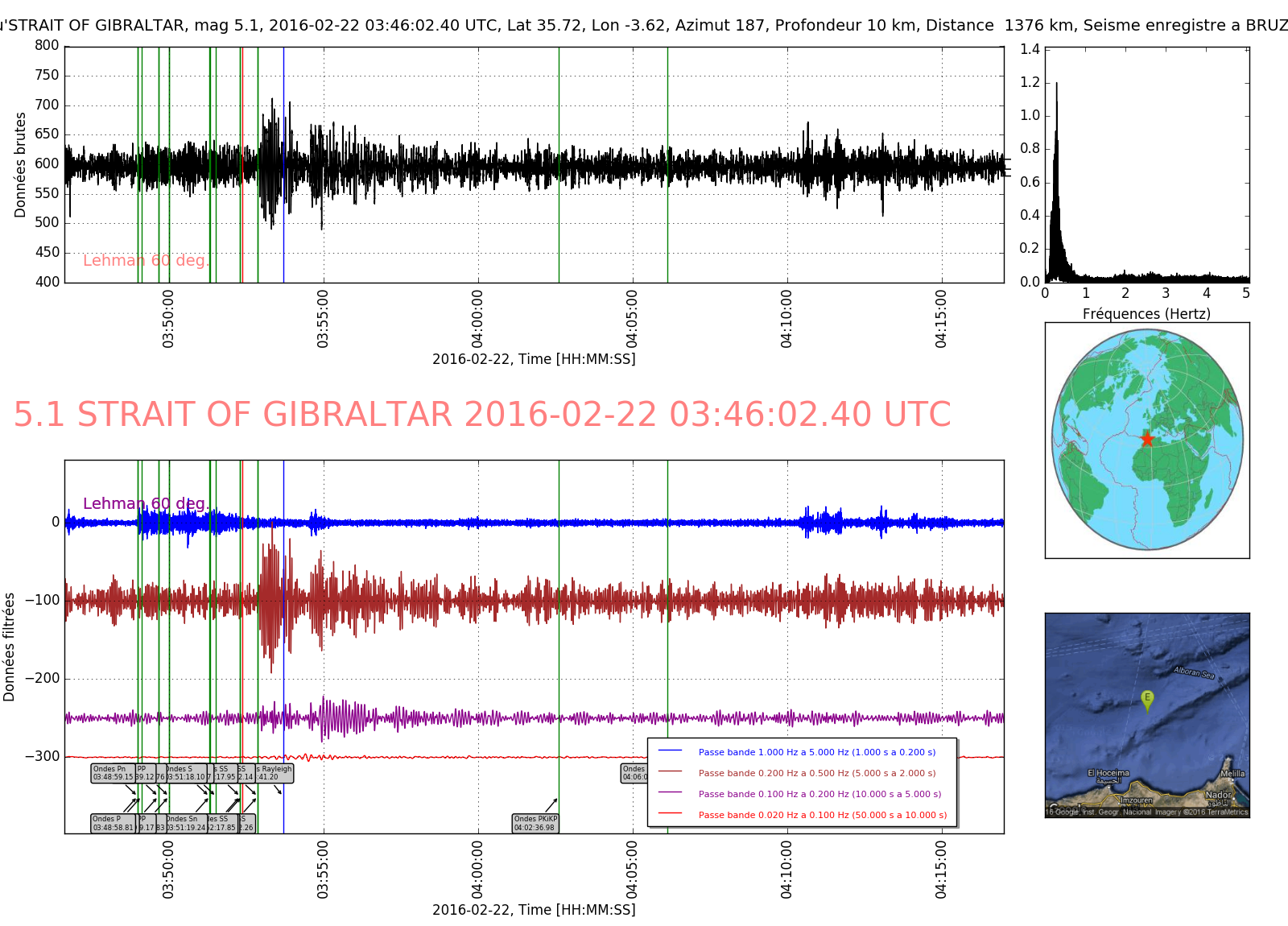Click the peak of the frequency spectrum
Viewport: 1288px width, 926px height.
pyautogui.click(x=1056, y=84)
